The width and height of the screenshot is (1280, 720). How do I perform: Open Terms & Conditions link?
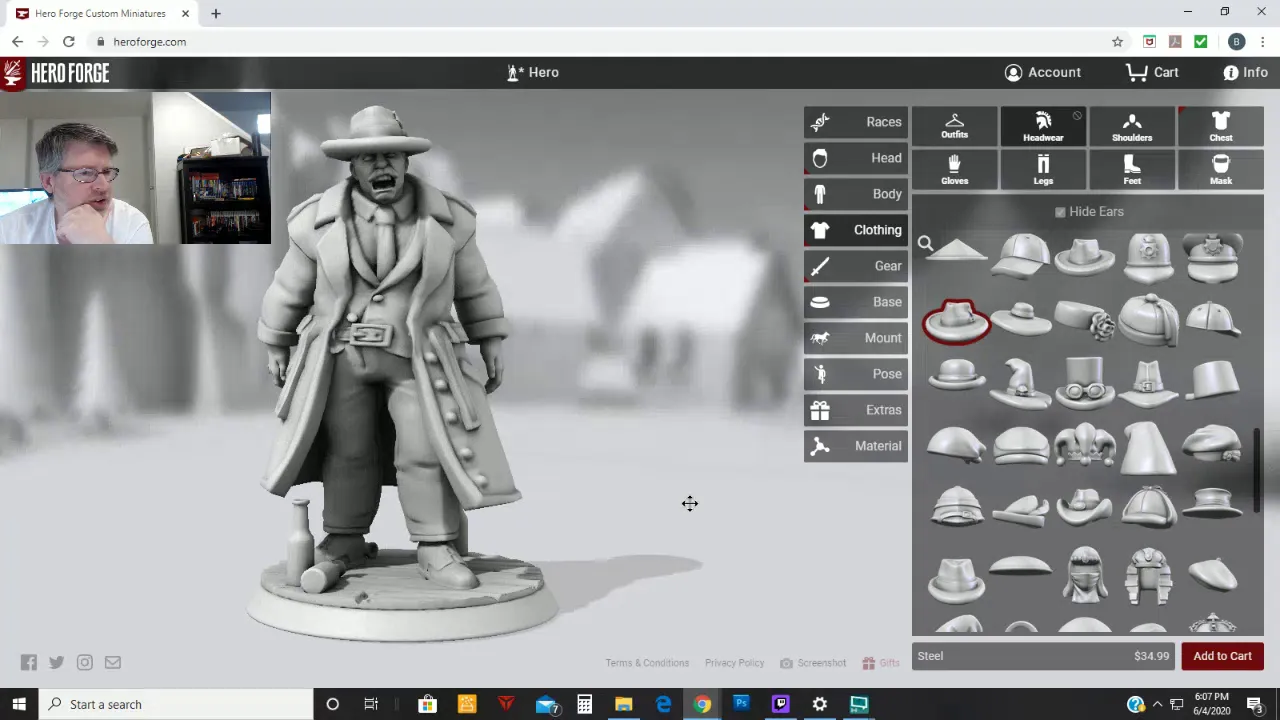(x=647, y=663)
